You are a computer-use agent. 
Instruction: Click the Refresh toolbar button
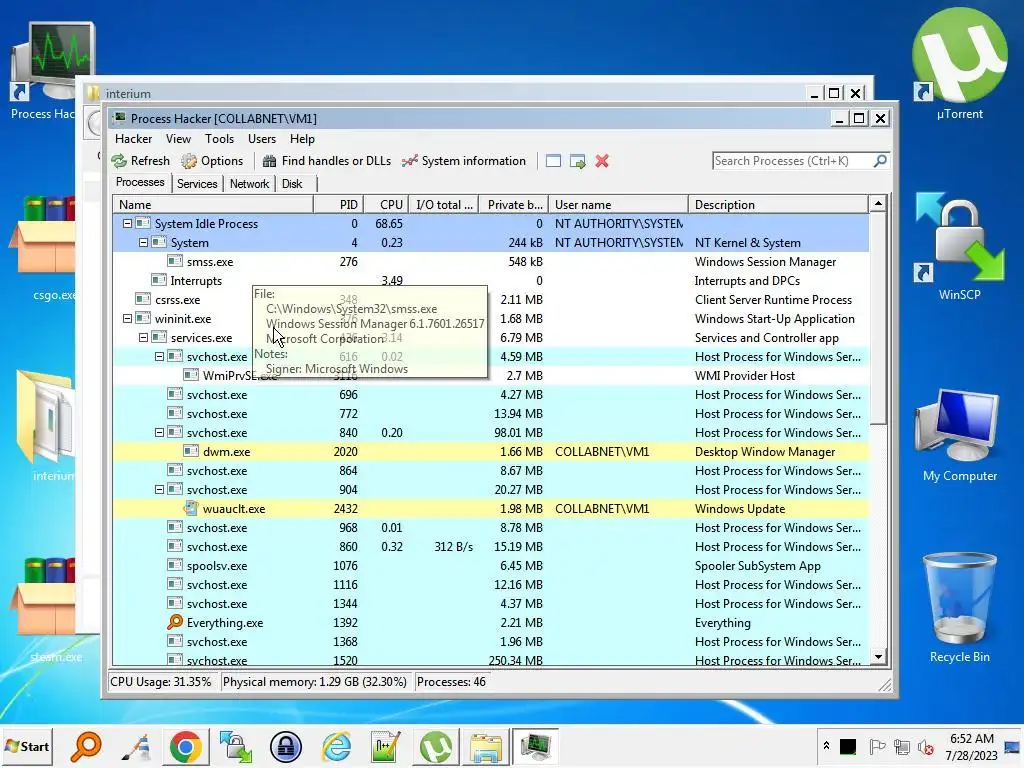point(140,161)
